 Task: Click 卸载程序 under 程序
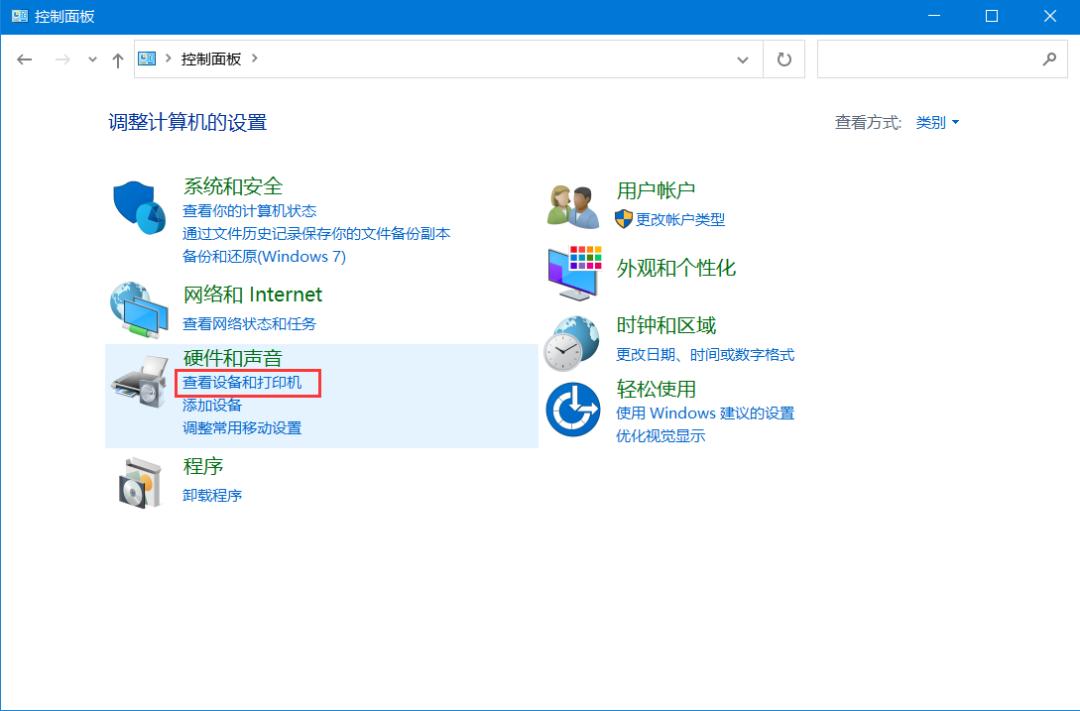(x=211, y=495)
